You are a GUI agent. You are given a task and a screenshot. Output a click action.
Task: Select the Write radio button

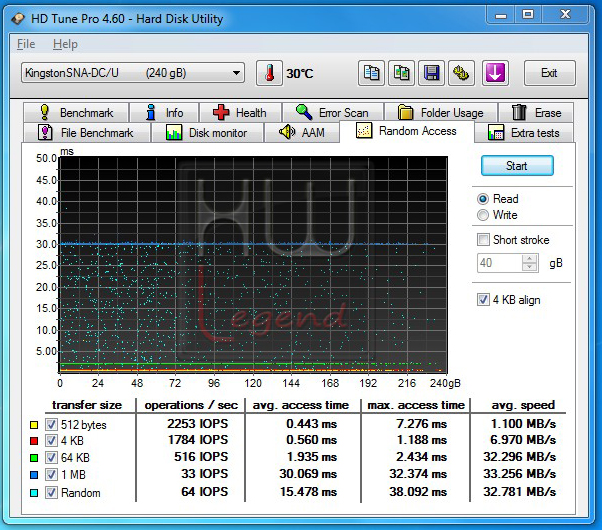pyautogui.click(x=483, y=215)
